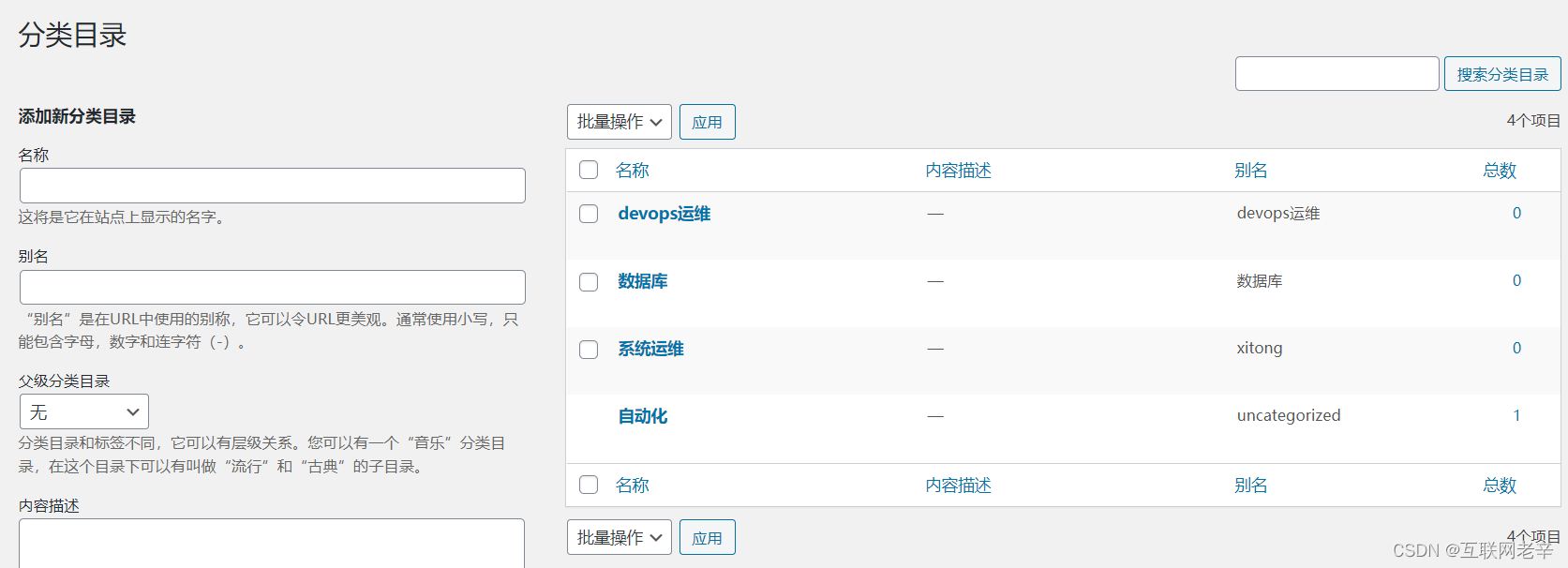Image resolution: width=1568 pixels, height=568 pixels.
Task: Focus the 名称 input field
Action: (x=273, y=186)
